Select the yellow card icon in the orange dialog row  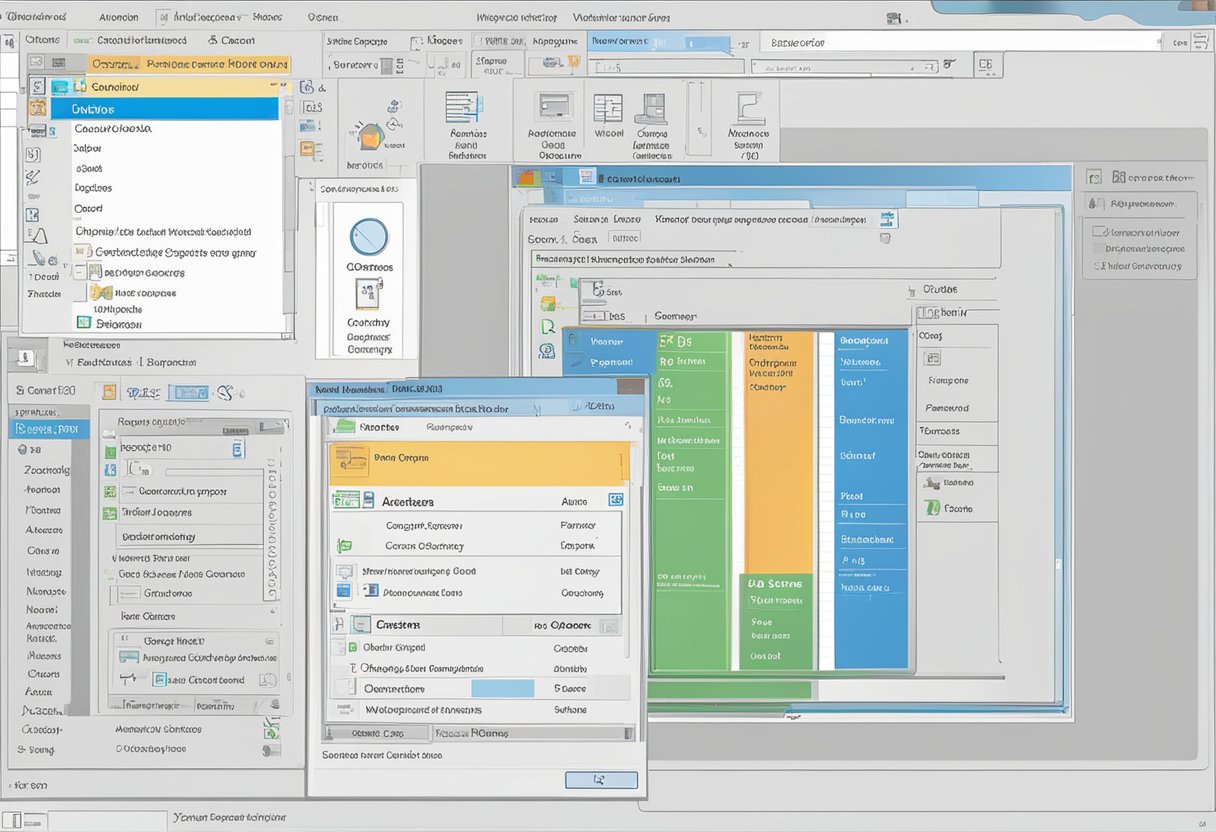[351, 458]
